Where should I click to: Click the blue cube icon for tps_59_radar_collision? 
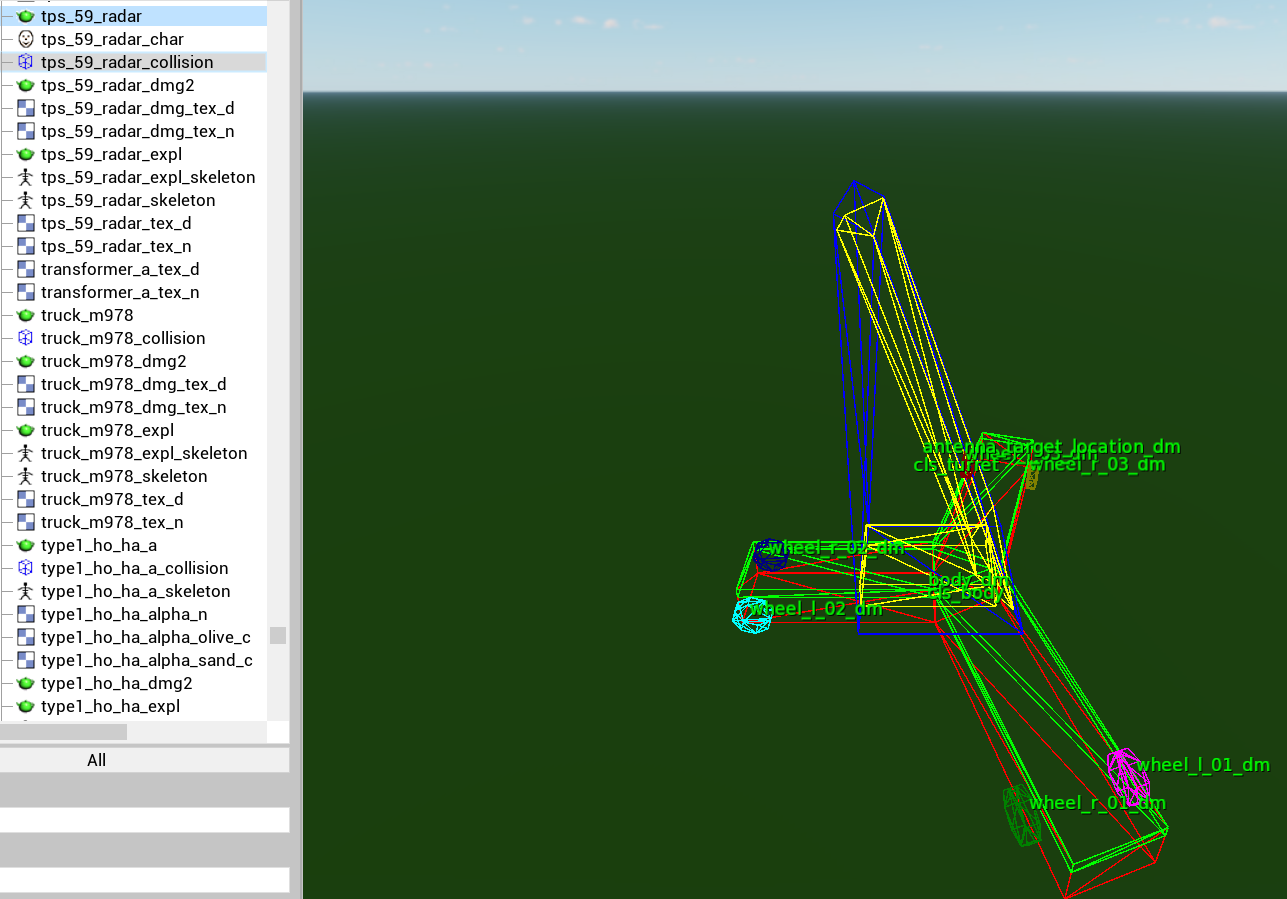click(x=26, y=62)
